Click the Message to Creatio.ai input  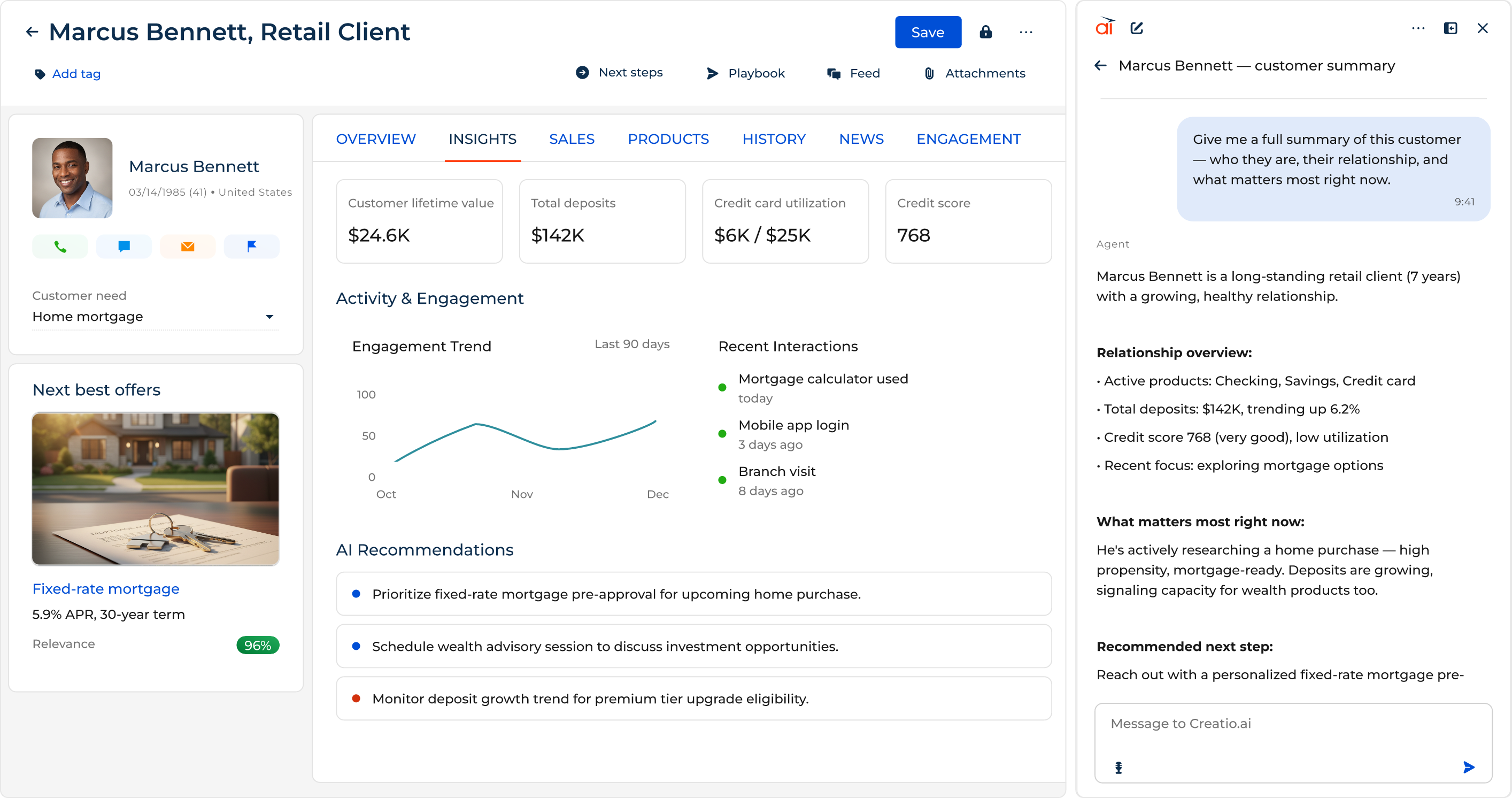(1293, 743)
